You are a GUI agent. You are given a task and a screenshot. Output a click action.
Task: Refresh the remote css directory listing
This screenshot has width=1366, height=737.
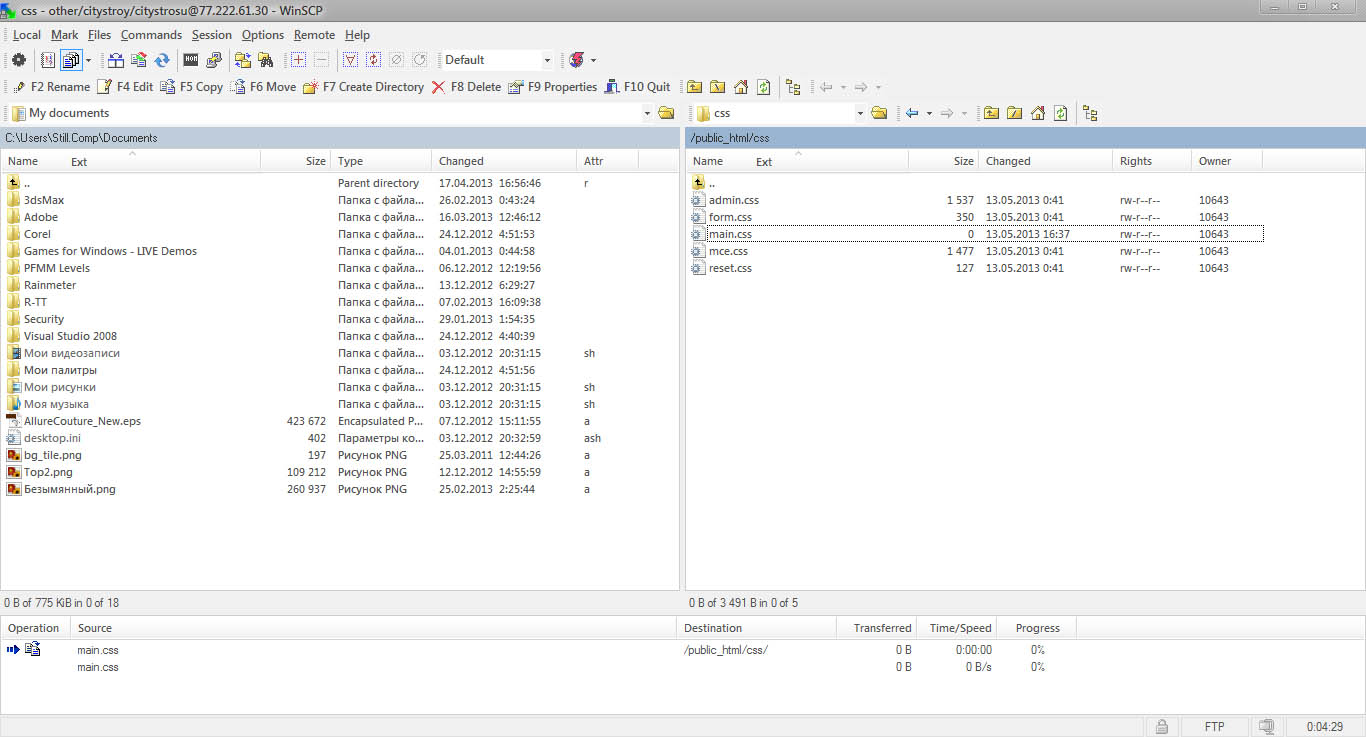[x=1061, y=113]
